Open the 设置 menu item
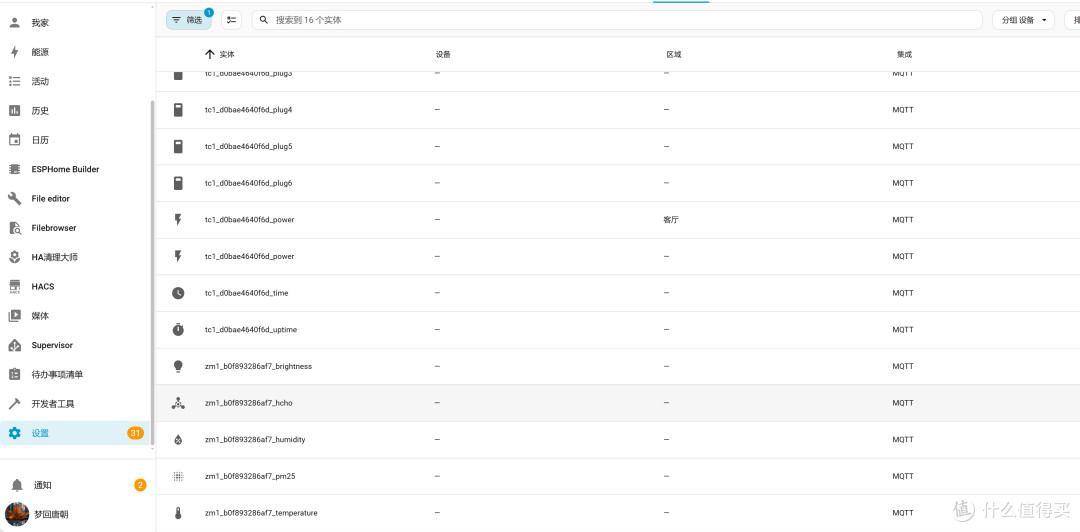1080x532 pixels. coord(74,433)
